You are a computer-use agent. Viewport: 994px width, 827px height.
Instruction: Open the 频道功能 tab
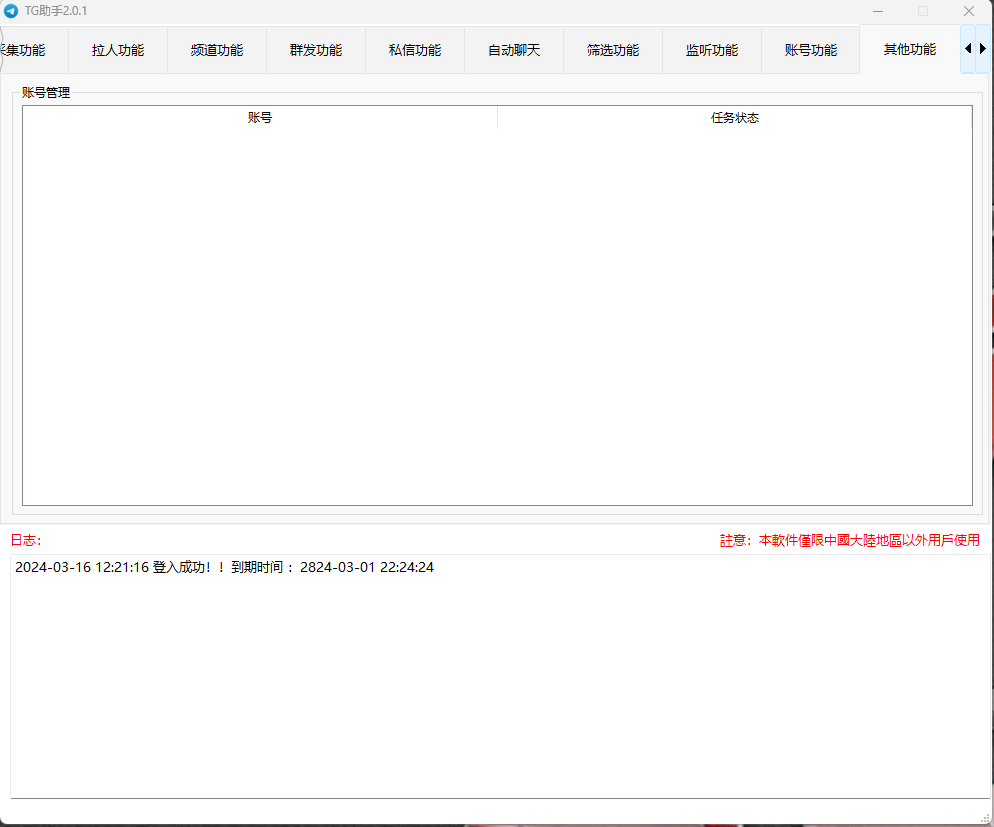217,50
